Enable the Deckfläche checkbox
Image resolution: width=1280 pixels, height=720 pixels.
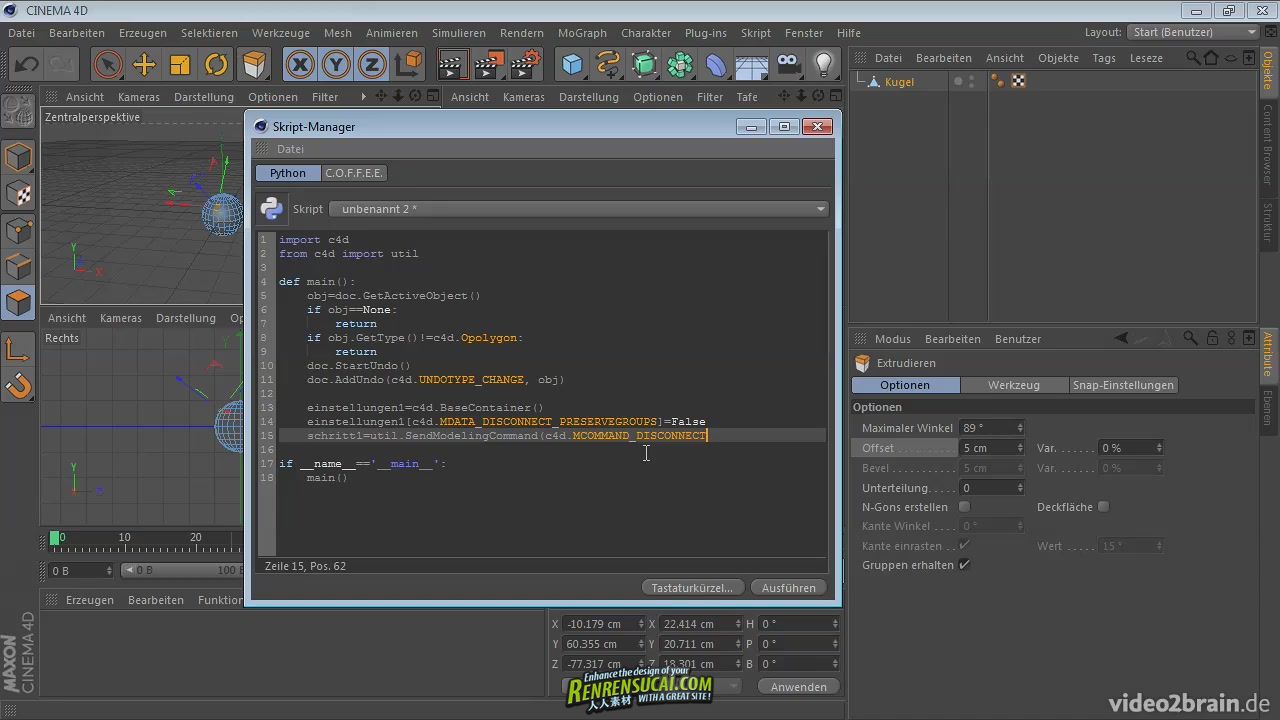[x=1103, y=507]
